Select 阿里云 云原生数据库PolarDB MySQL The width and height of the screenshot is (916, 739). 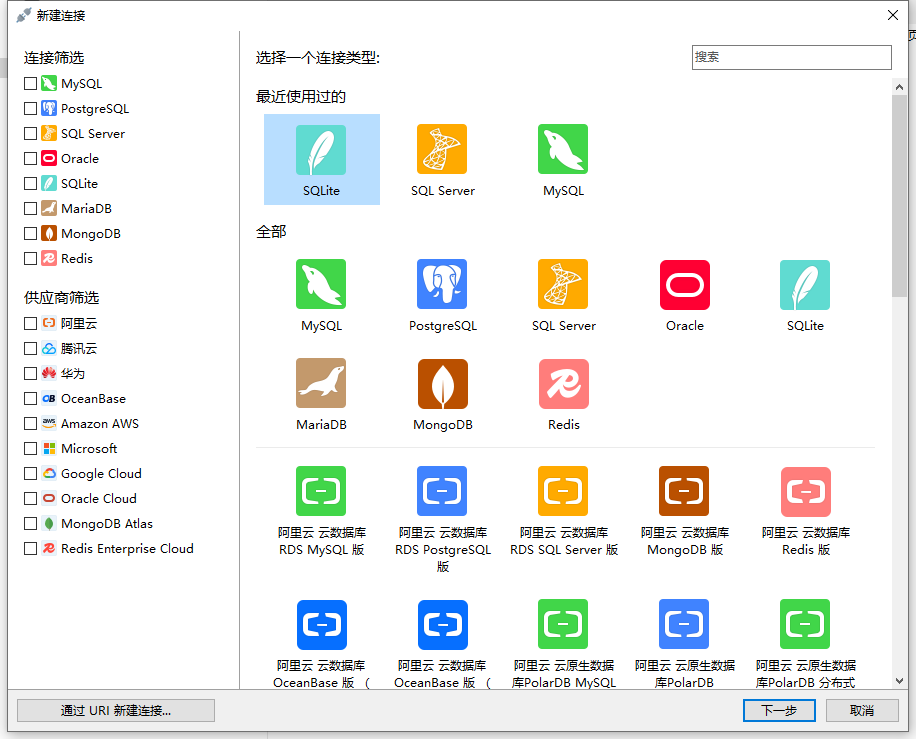(x=564, y=644)
